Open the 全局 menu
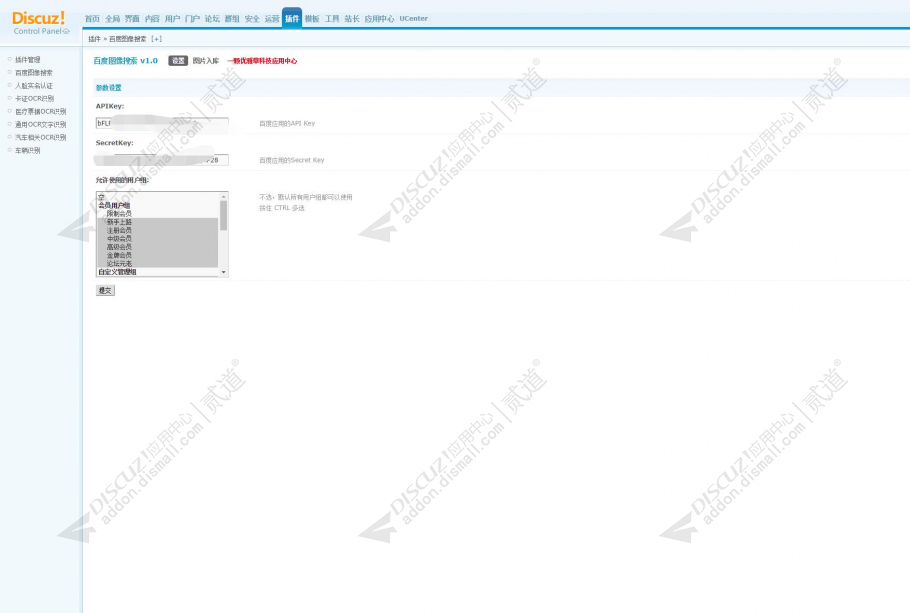Screen dimensions: 910x613 click(113, 19)
